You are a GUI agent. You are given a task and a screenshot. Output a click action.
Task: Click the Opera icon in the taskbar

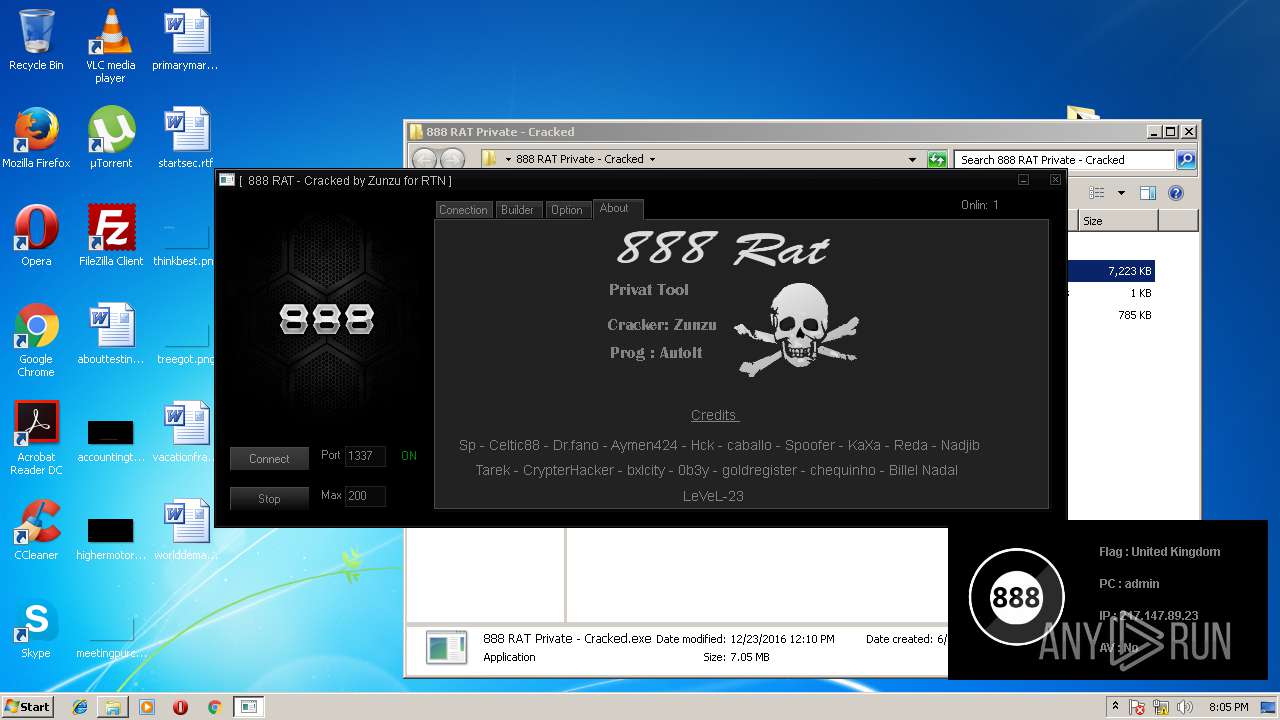pos(181,707)
